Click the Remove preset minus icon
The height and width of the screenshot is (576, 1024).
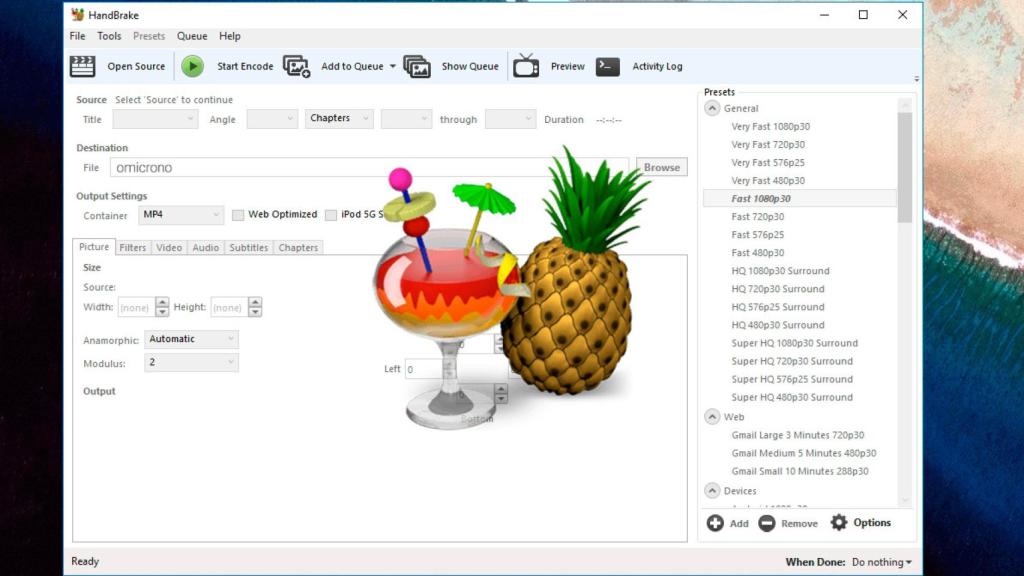[767, 523]
